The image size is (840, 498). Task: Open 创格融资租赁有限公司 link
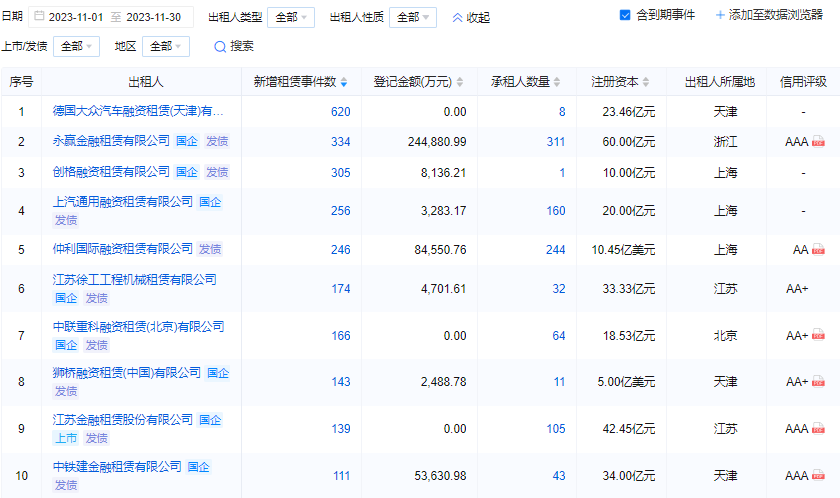tap(111, 172)
